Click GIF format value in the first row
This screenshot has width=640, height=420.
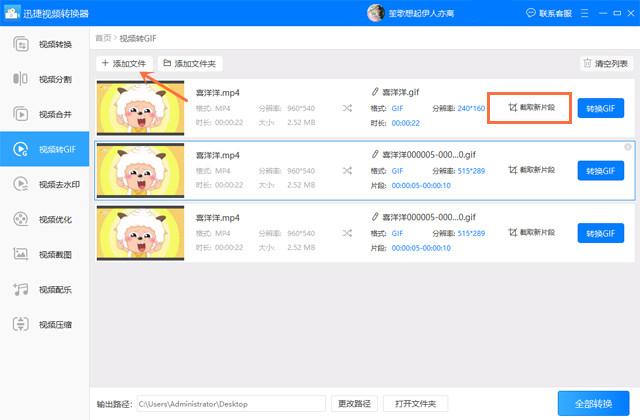click(x=397, y=109)
